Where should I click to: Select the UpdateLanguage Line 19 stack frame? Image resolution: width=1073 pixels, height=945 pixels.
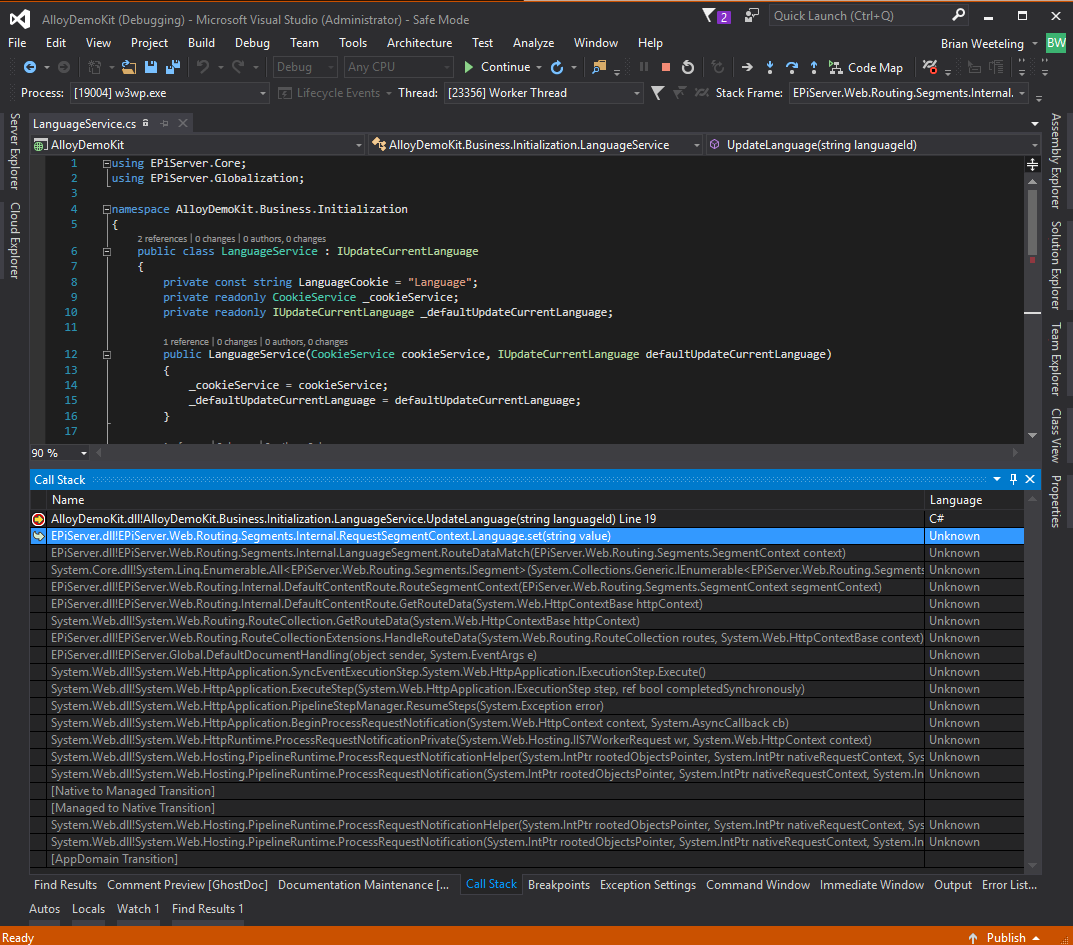point(527,519)
